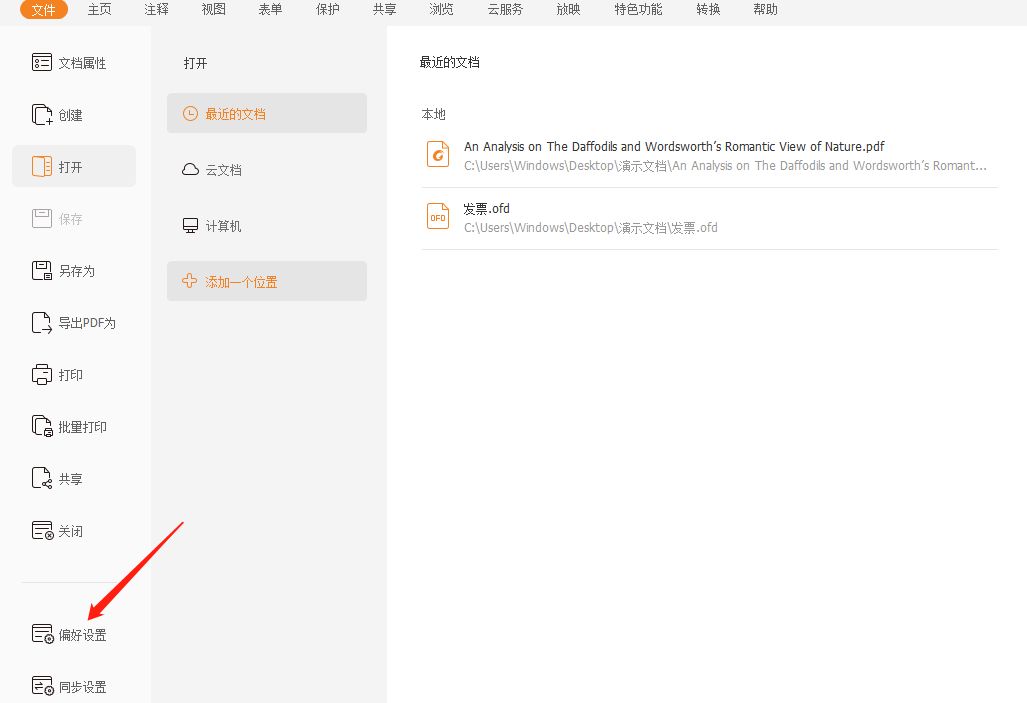Switch to the 转换 convert tab
1027x703 pixels.
pos(709,10)
